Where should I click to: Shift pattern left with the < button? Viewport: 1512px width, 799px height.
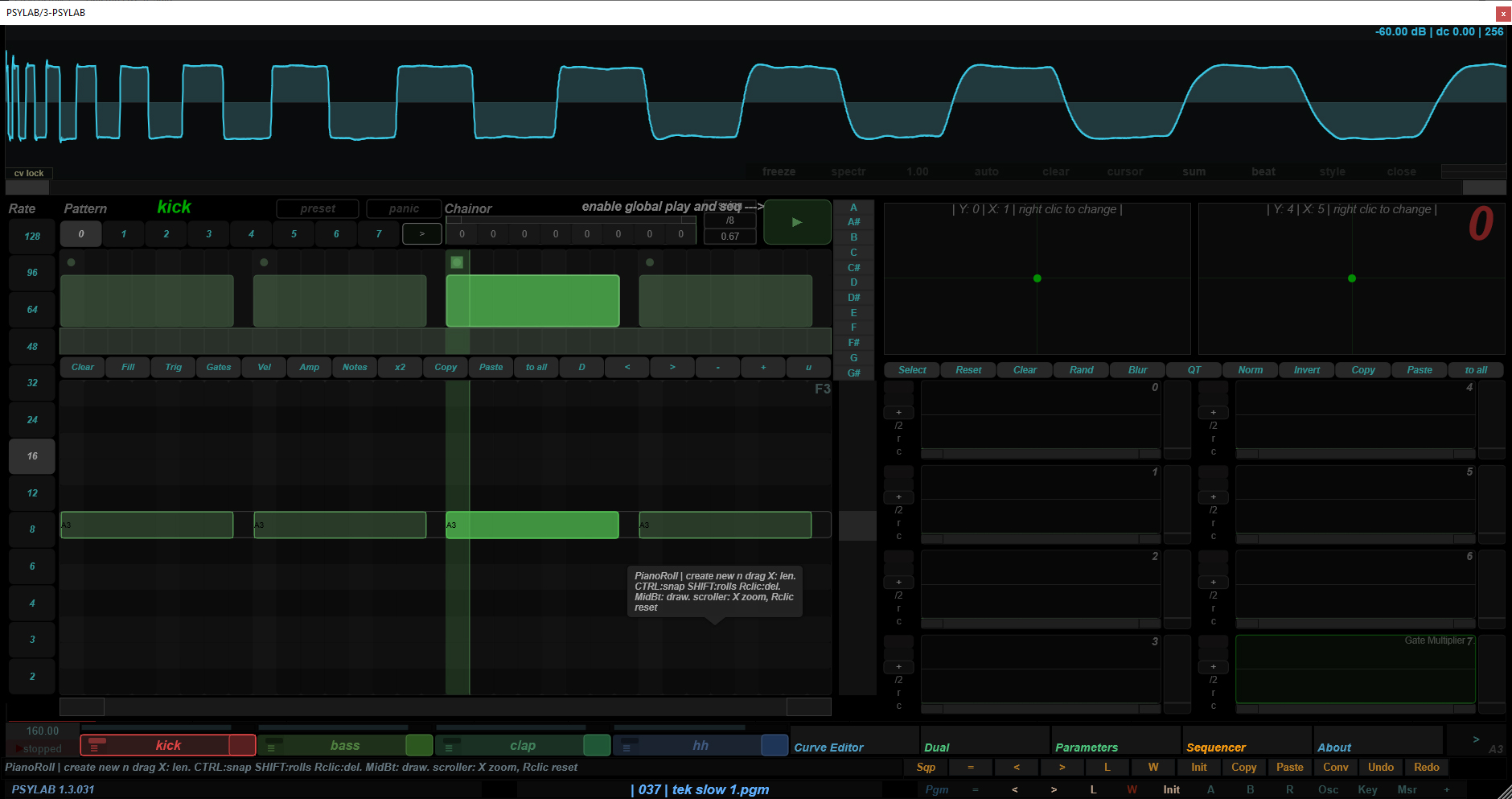[627, 367]
